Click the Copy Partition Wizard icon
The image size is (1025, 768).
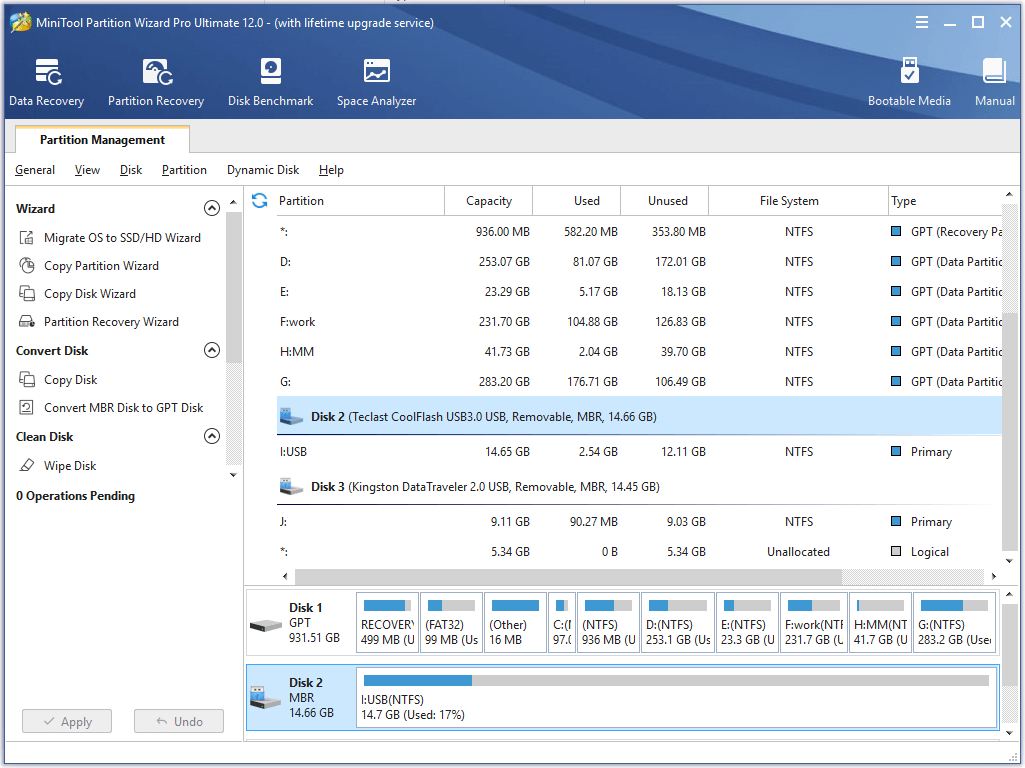point(27,265)
